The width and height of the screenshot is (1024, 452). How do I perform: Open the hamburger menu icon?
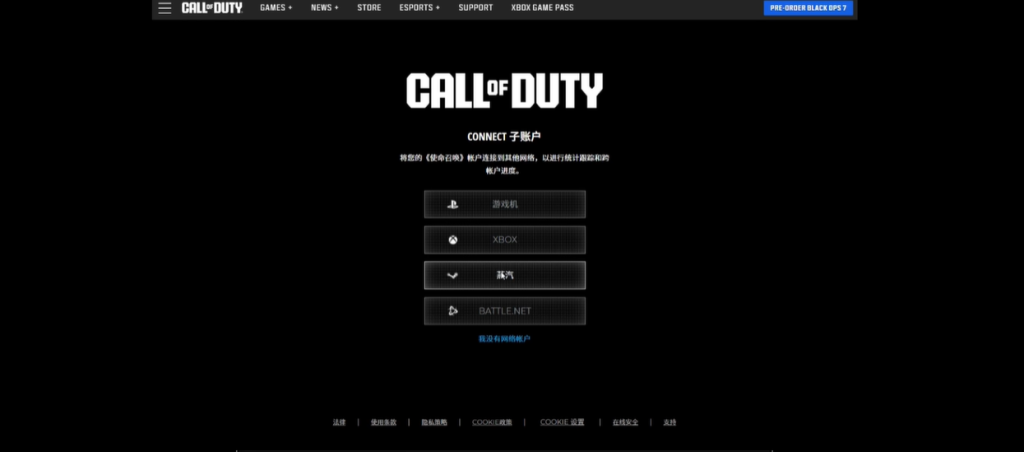tap(165, 8)
